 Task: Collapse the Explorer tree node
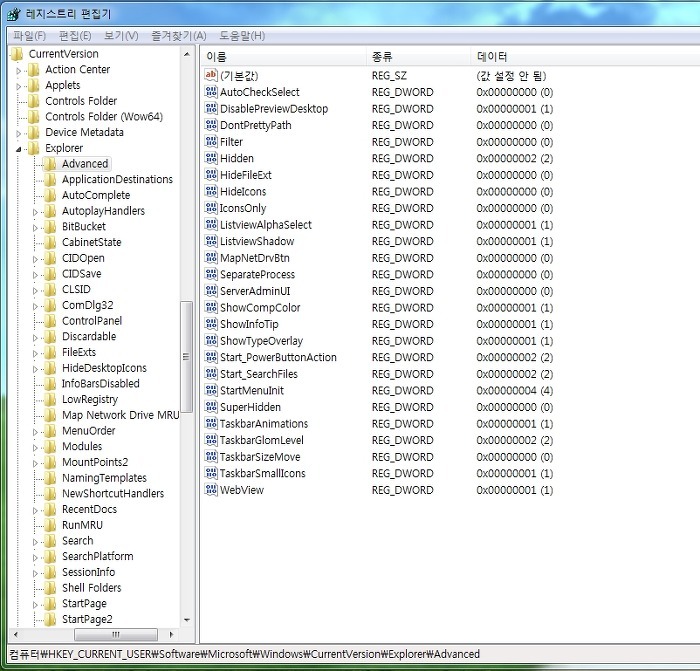[19, 149]
